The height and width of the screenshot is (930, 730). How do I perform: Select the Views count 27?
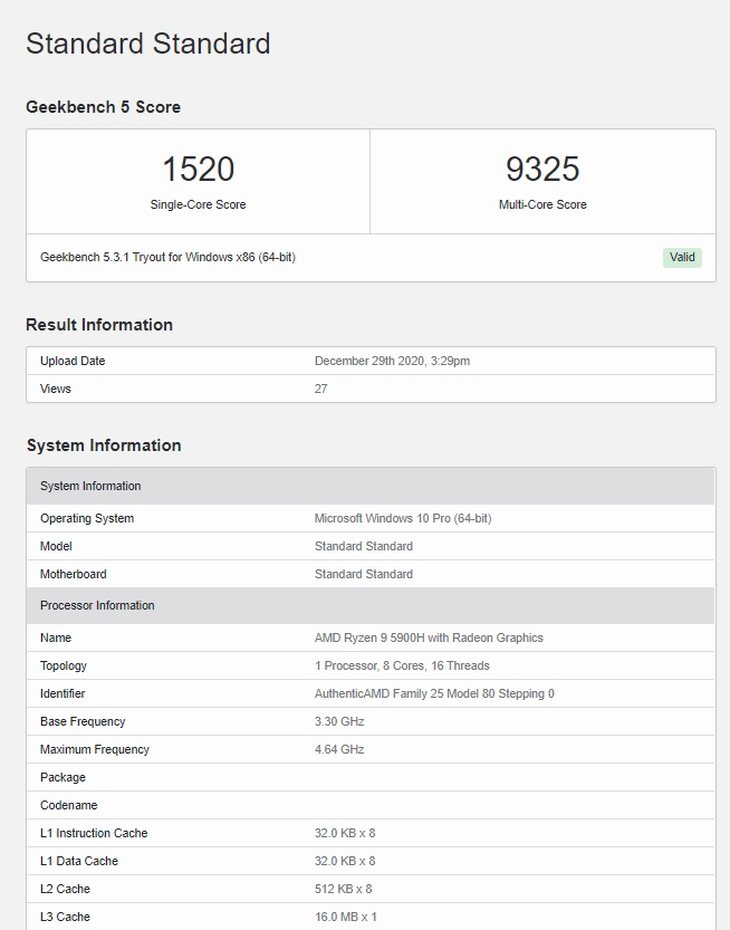point(321,388)
